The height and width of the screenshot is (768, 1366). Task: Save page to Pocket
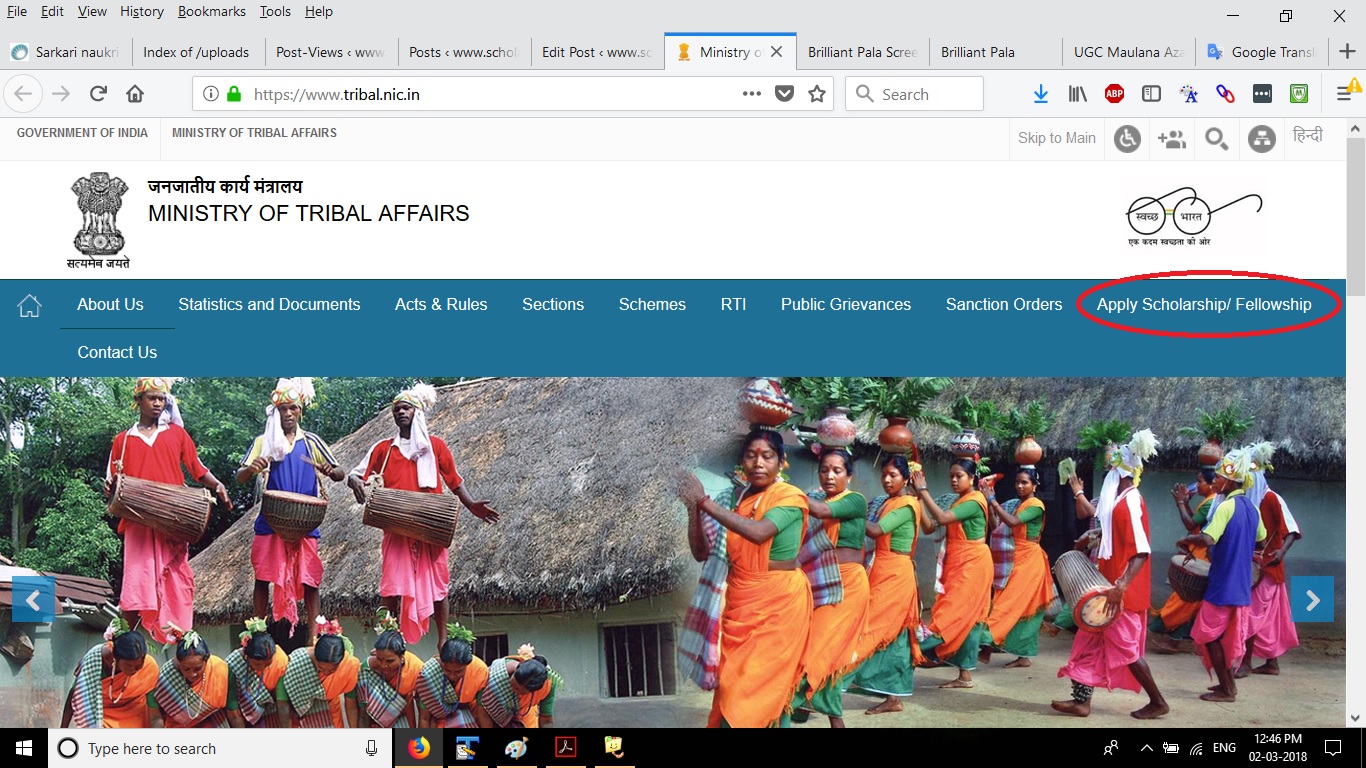(x=785, y=94)
